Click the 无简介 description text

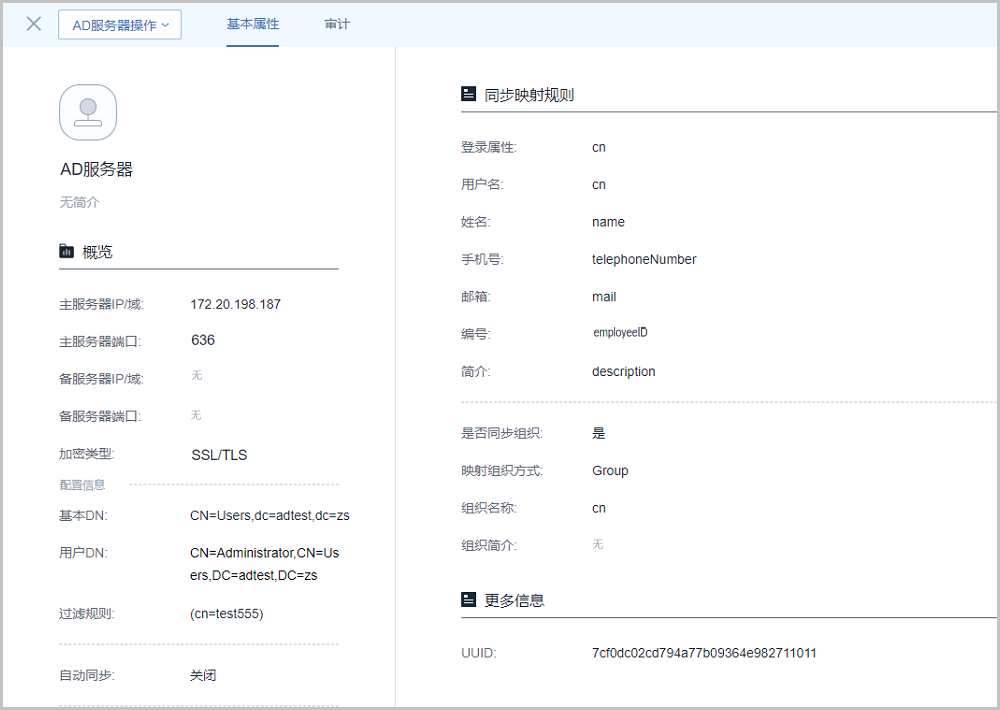coord(80,202)
